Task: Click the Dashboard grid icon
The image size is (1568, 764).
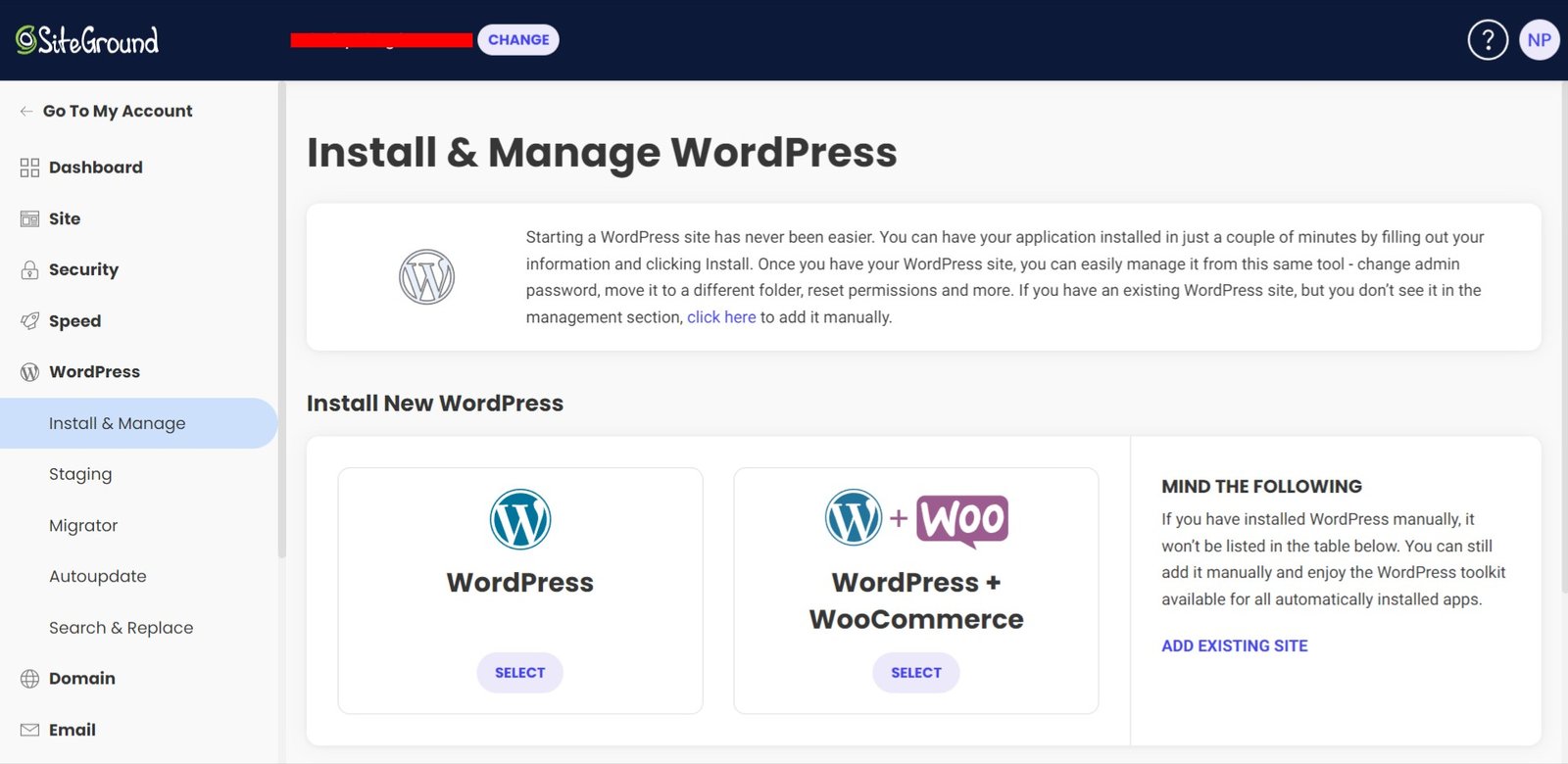Action: (29, 167)
